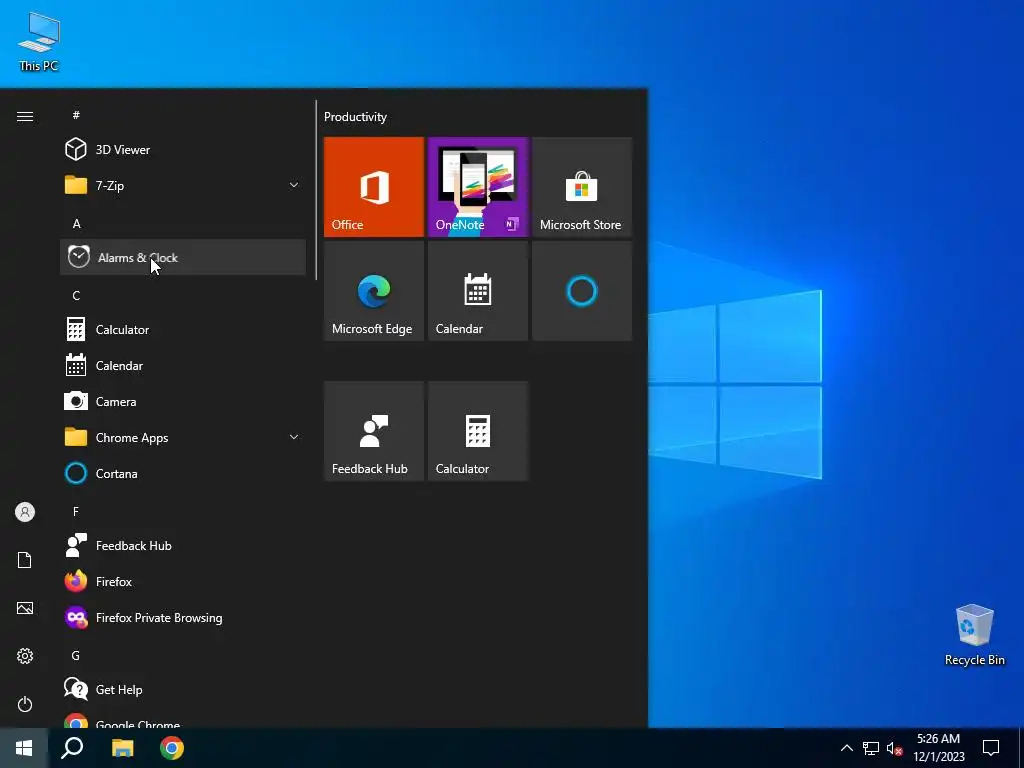Open Pictures from Start sidebar
The image size is (1024, 768).
tap(25, 608)
